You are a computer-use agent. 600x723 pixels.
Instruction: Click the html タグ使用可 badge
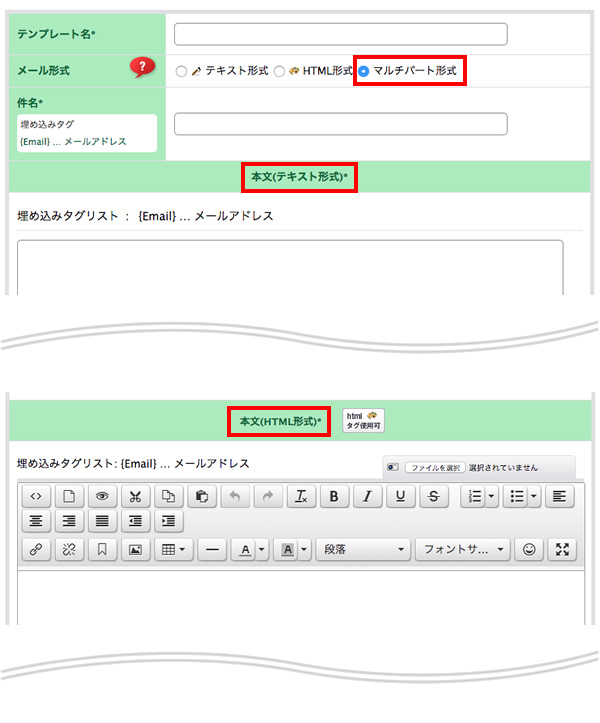363,421
